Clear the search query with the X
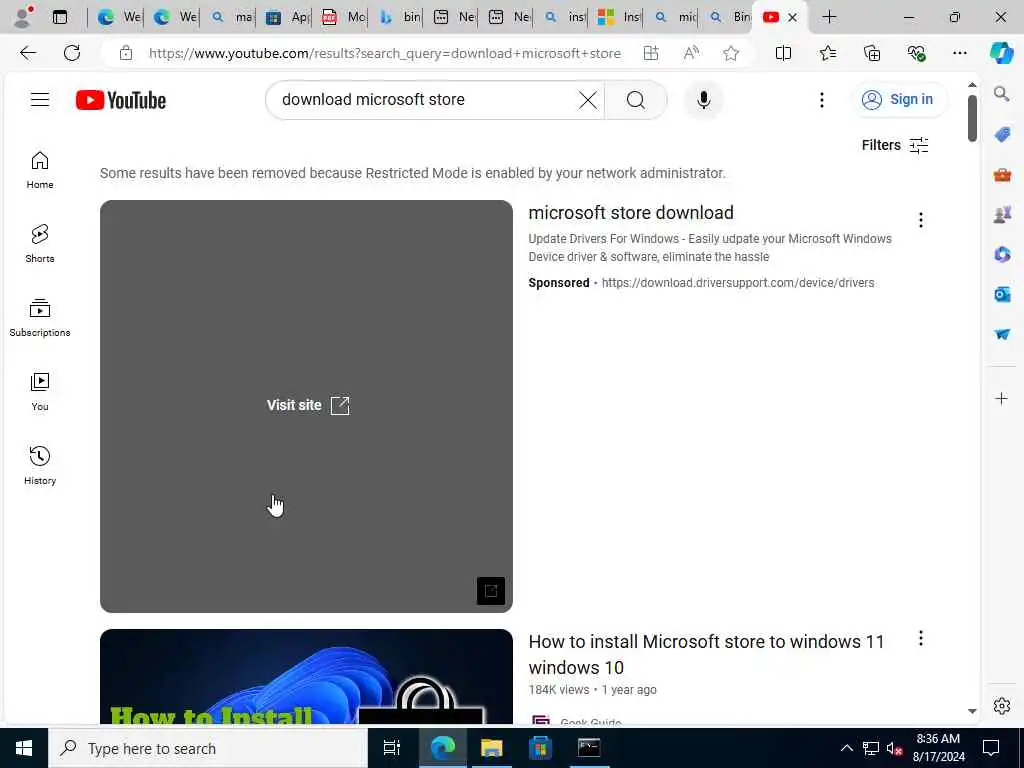Image resolution: width=1024 pixels, height=768 pixels. tap(588, 100)
